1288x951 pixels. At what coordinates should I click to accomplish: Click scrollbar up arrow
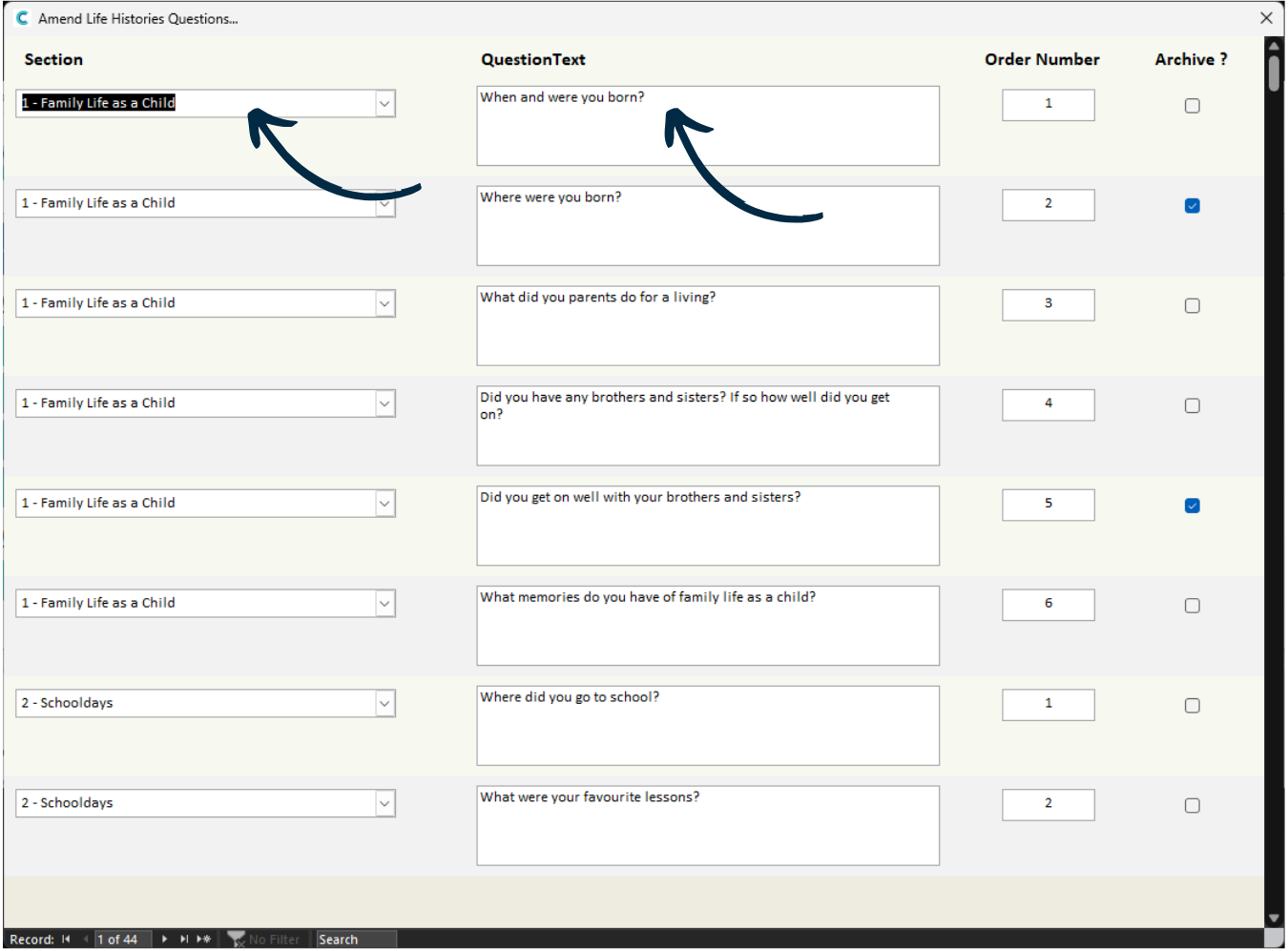point(1274,45)
